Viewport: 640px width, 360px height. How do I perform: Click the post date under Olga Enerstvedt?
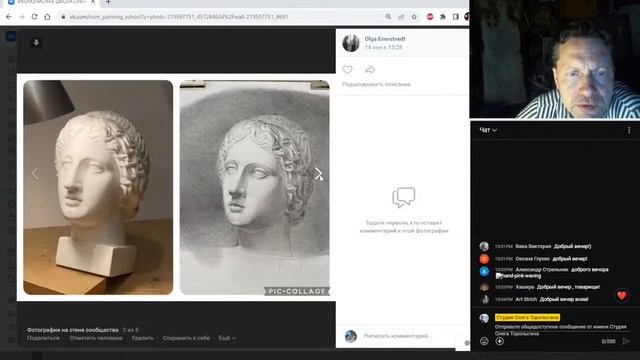coord(383,47)
